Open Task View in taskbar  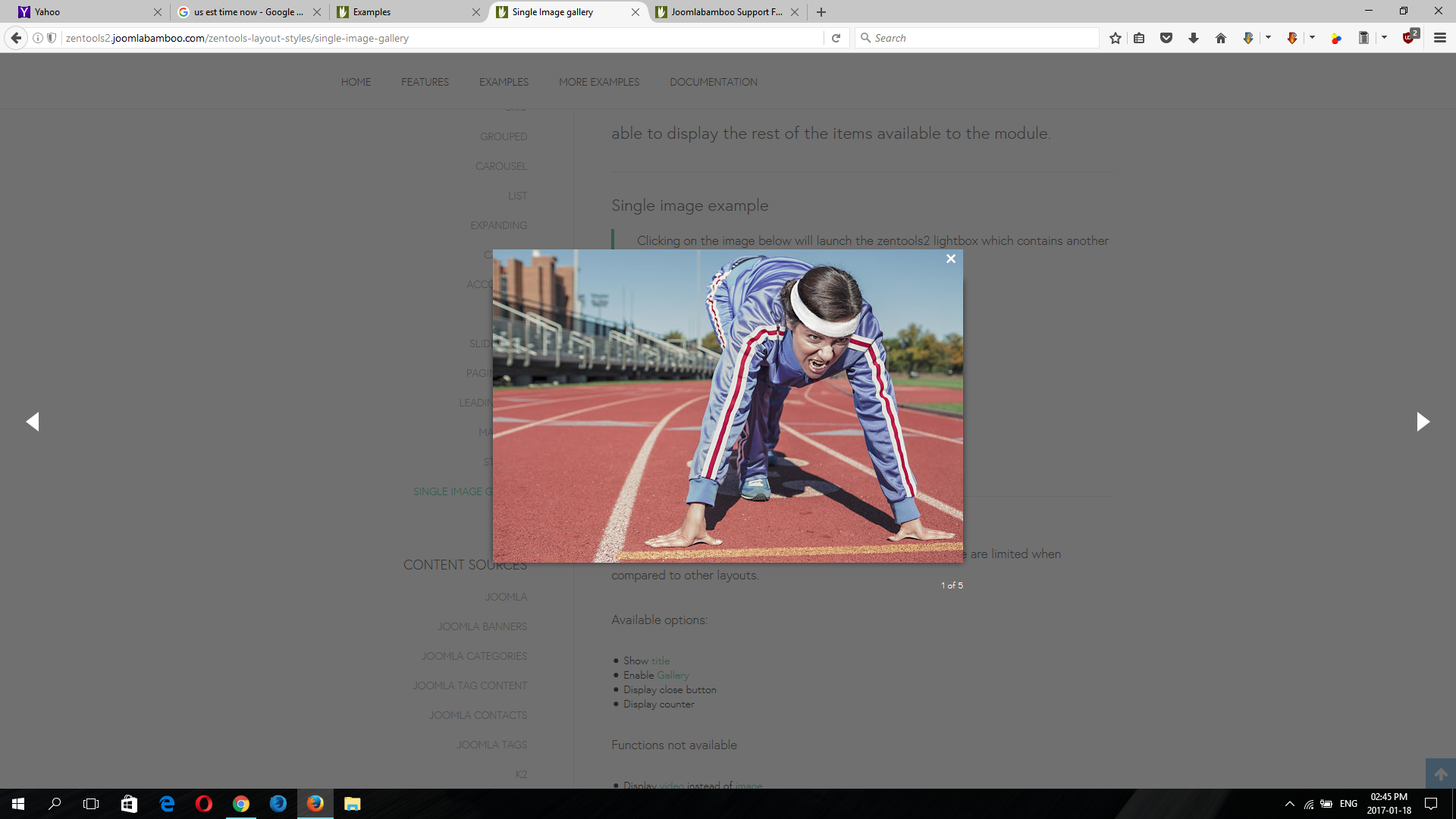coord(91,804)
